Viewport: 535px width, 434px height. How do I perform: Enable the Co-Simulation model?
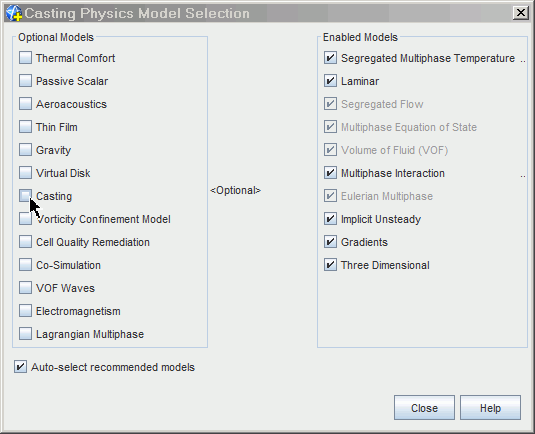[x=26, y=265]
